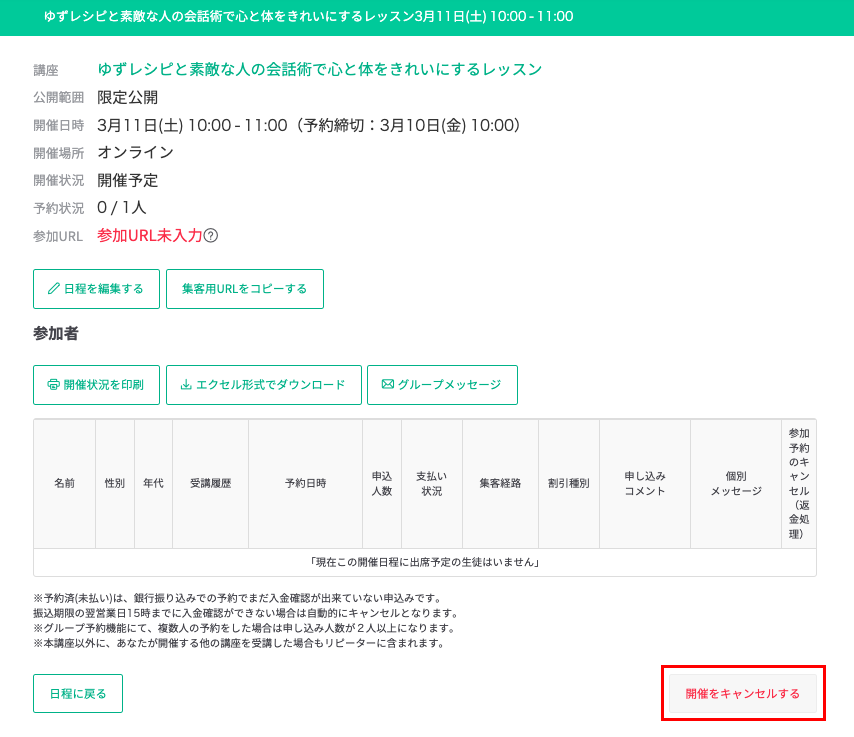The width and height of the screenshot is (854, 737).
Task: Click the reservation count 0 / 1人
Action: tap(122, 208)
